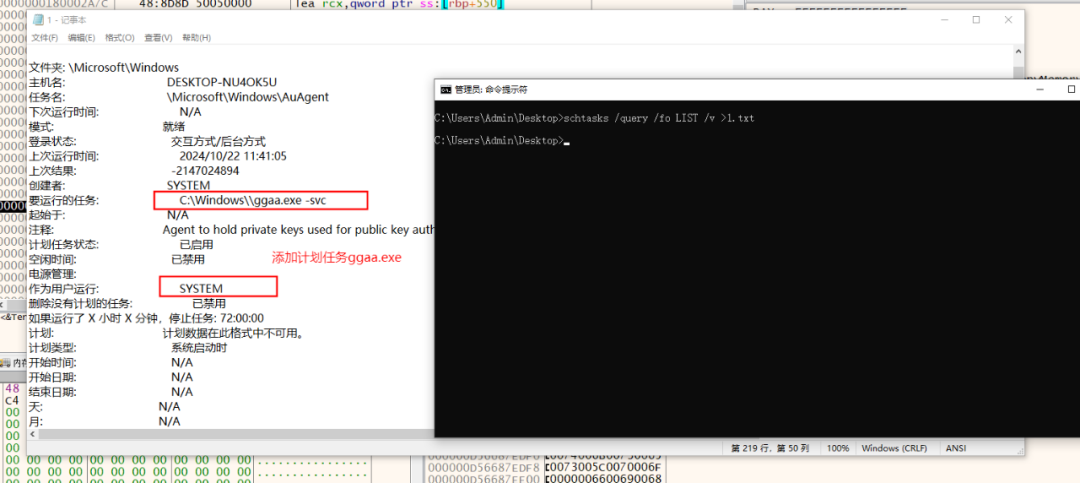Open the 查看(V) menu in Notepad
This screenshot has width=1080, height=483.
point(158,37)
